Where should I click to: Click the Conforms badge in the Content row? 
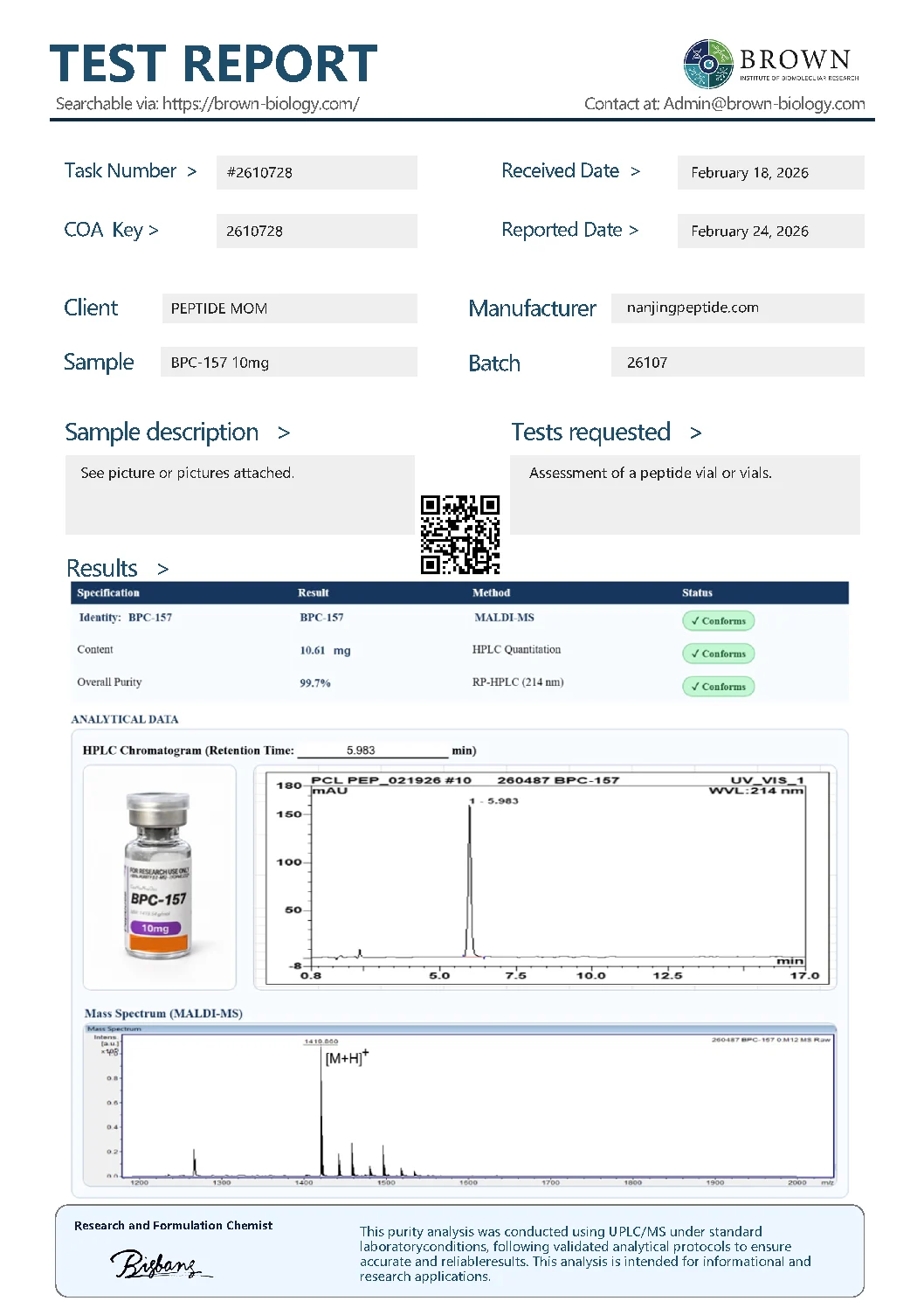click(x=718, y=654)
